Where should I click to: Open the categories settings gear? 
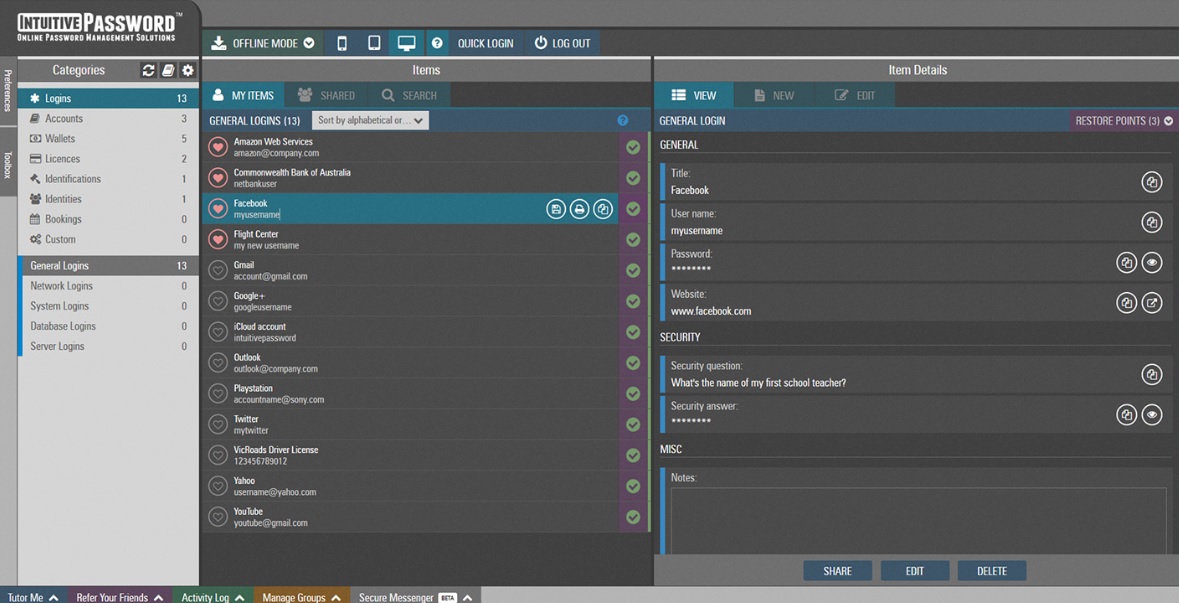coord(187,70)
